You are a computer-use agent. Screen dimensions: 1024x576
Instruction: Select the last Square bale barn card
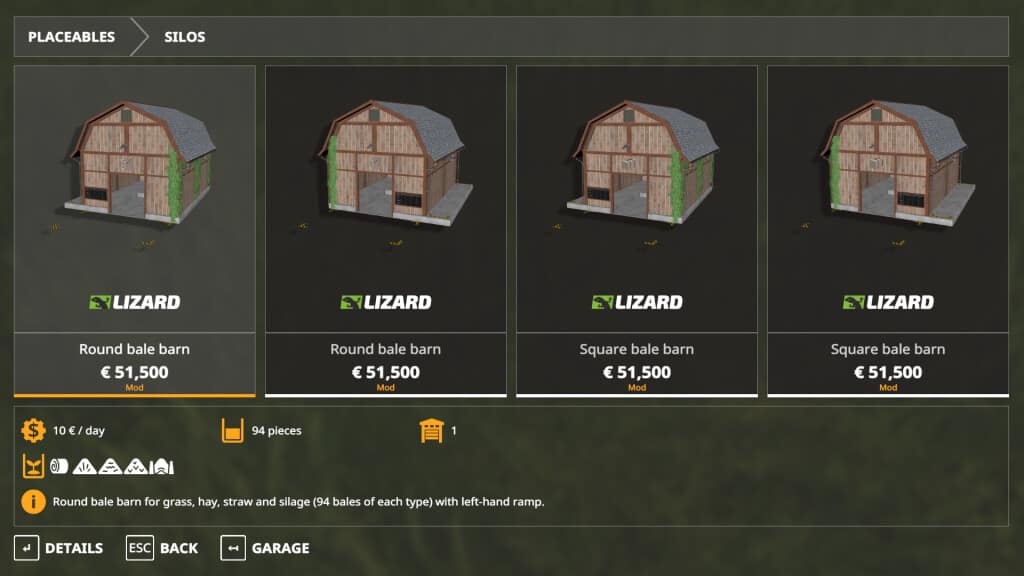888,231
